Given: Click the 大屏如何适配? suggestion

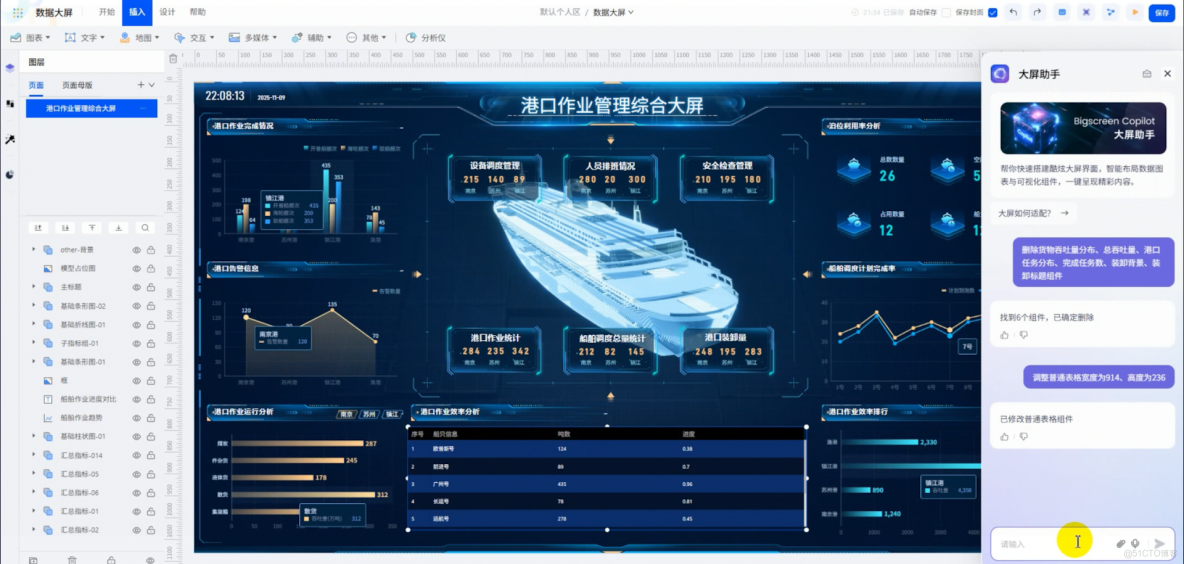Looking at the screenshot, I should pyautogui.click(x=1033, y=214).
